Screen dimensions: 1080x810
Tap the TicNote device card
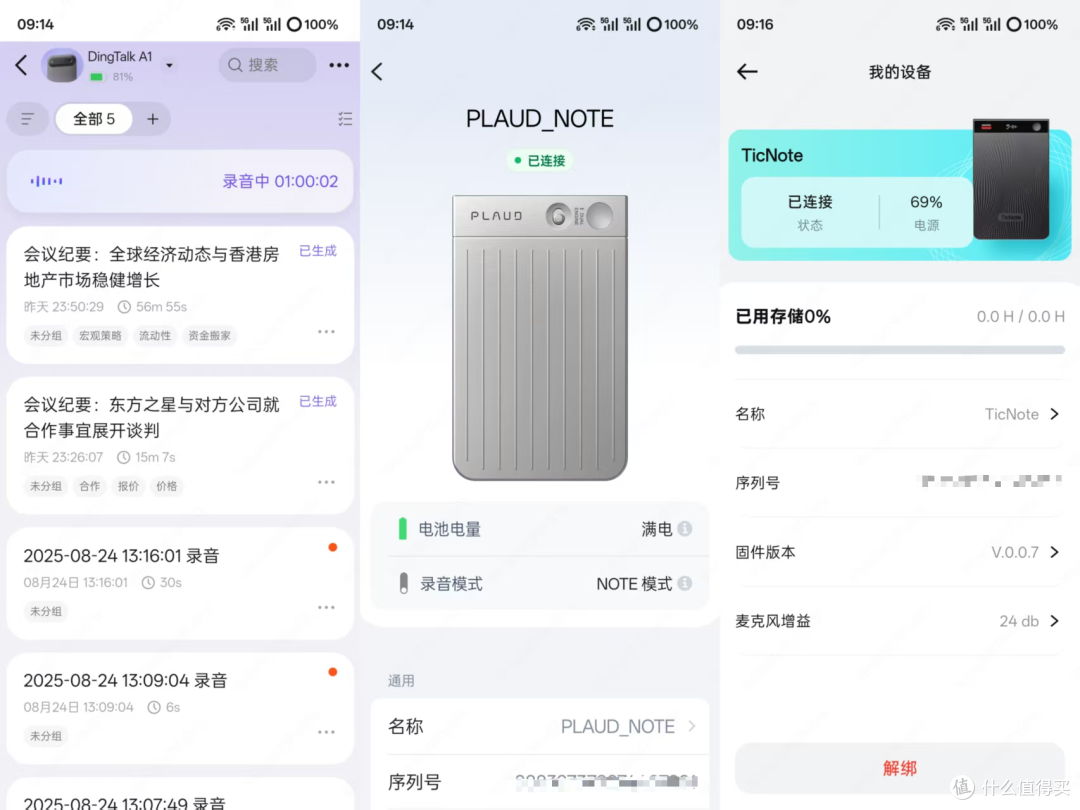pyautogui.click(x=900, y=195)
